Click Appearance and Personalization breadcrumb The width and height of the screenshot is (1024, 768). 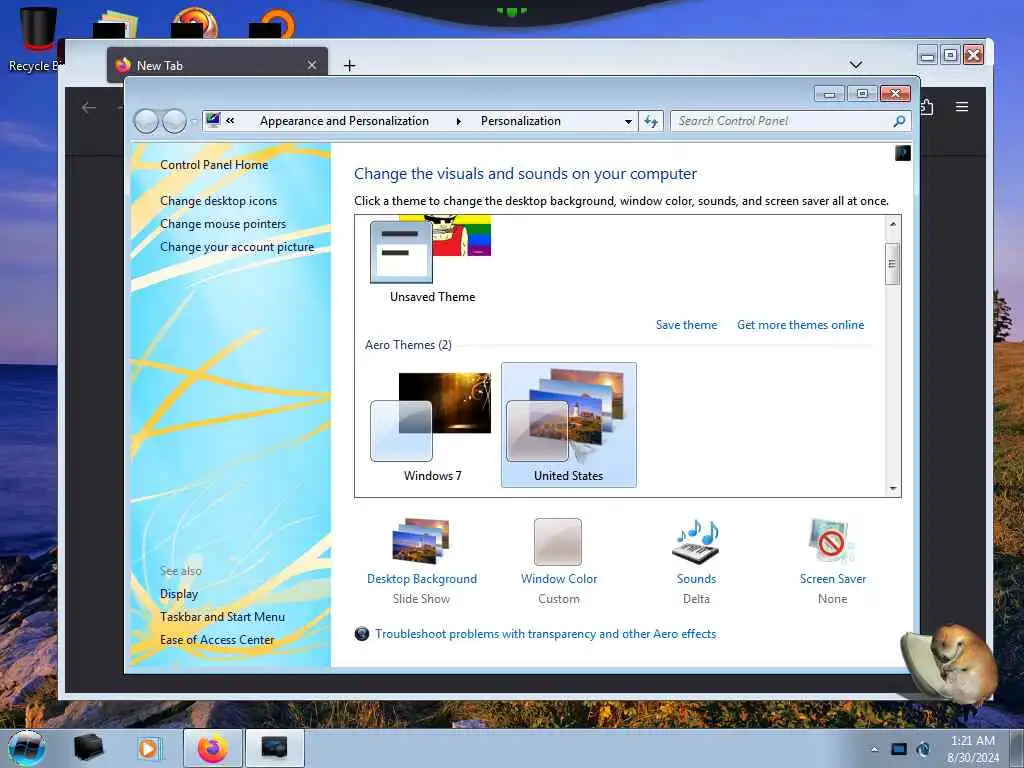(344, 121)
